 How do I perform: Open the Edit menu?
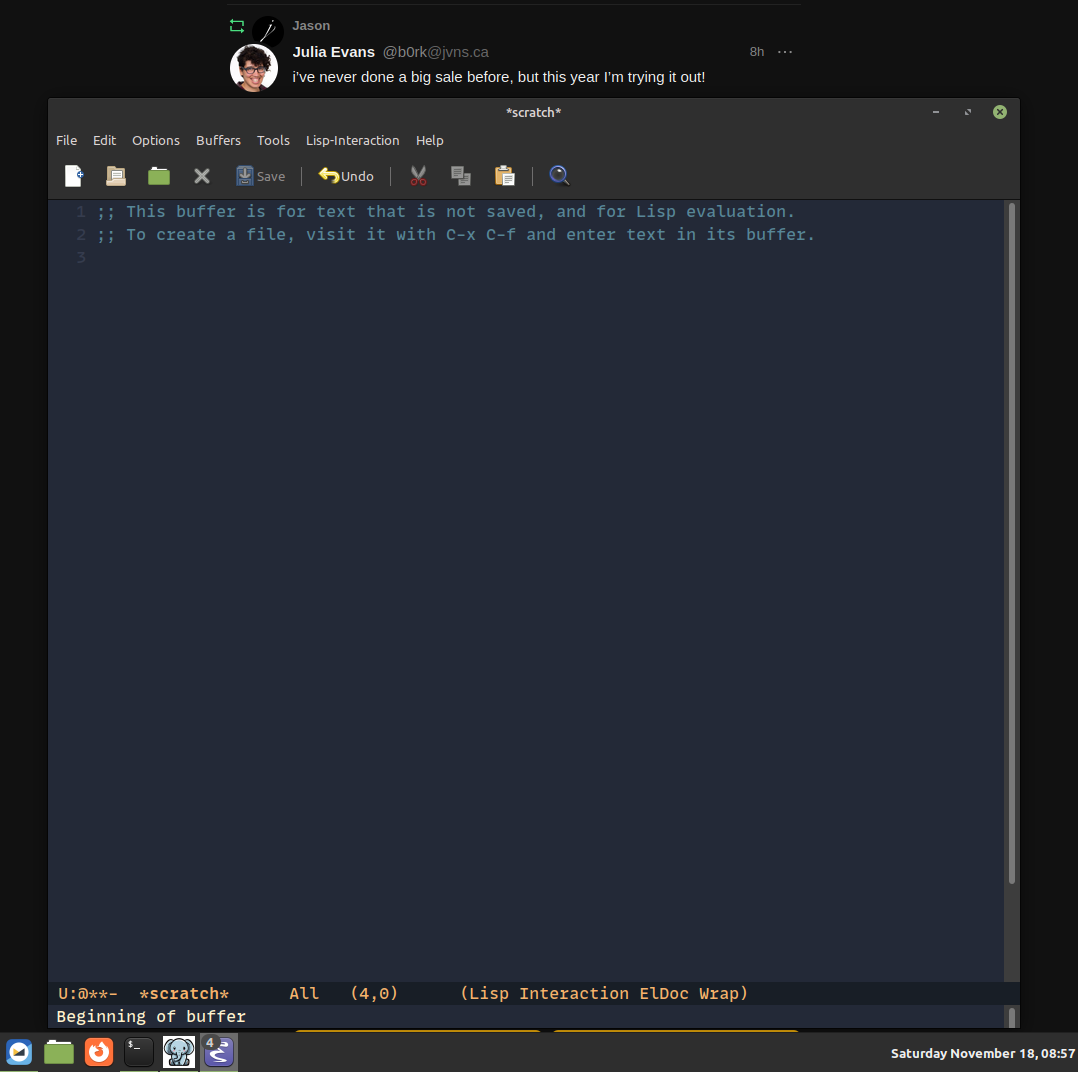click(x=104, y=140)
